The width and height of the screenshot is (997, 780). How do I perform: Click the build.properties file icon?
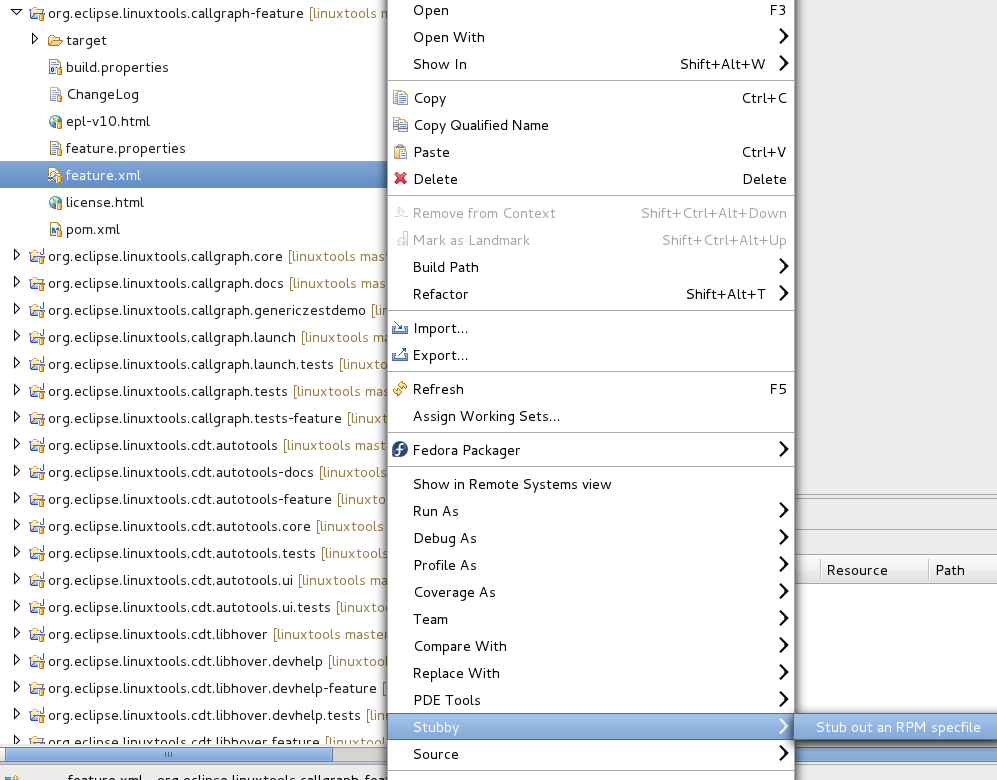pyautogui.click(x=55, y=67)
